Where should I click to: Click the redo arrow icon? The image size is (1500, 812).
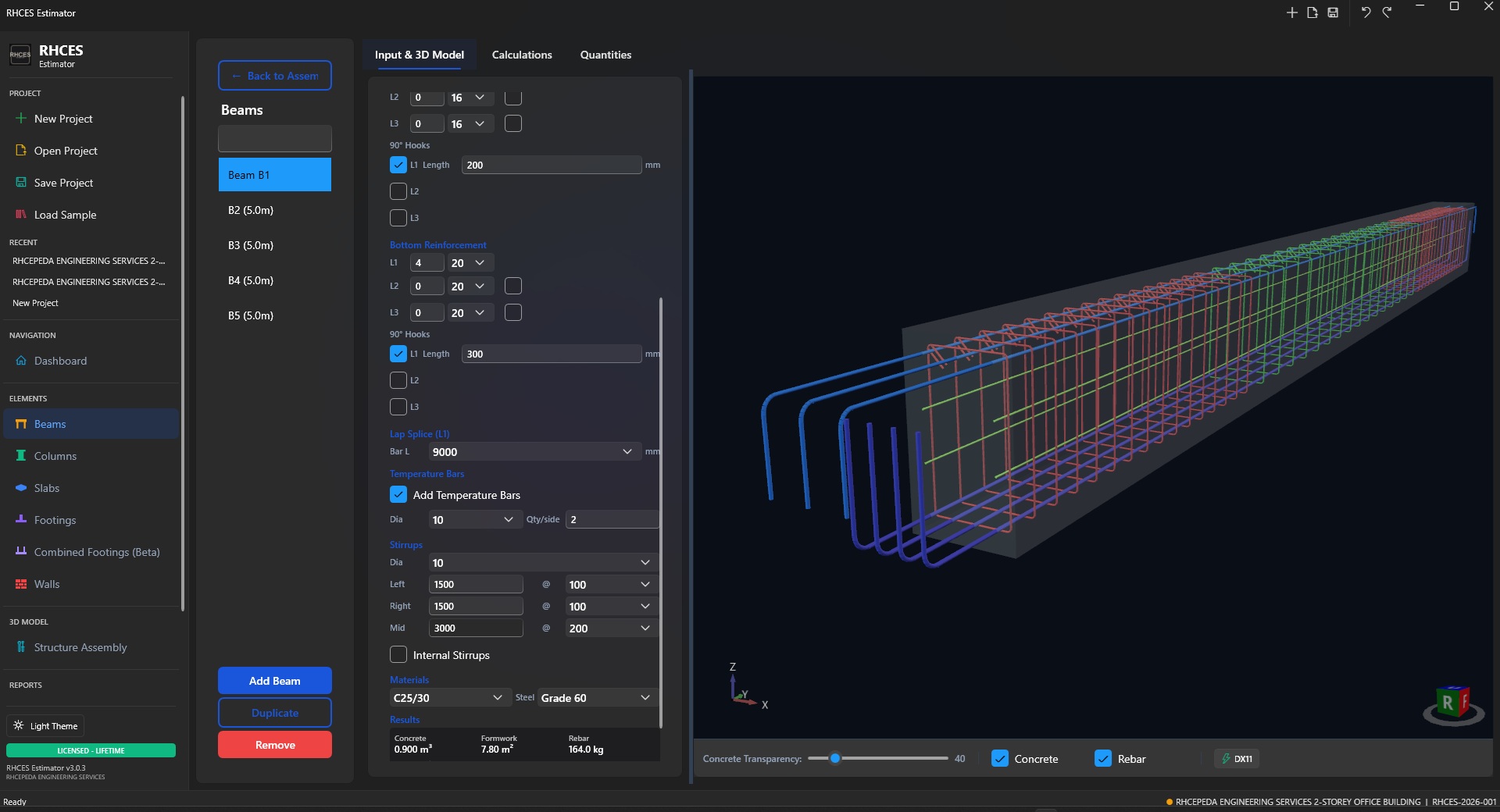point(1387,12)
